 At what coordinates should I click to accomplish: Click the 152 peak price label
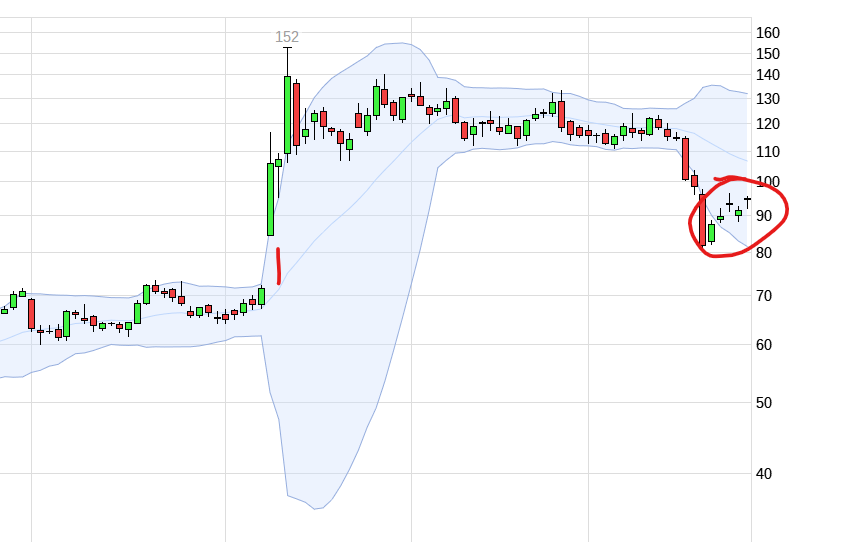tap(287, 37)
